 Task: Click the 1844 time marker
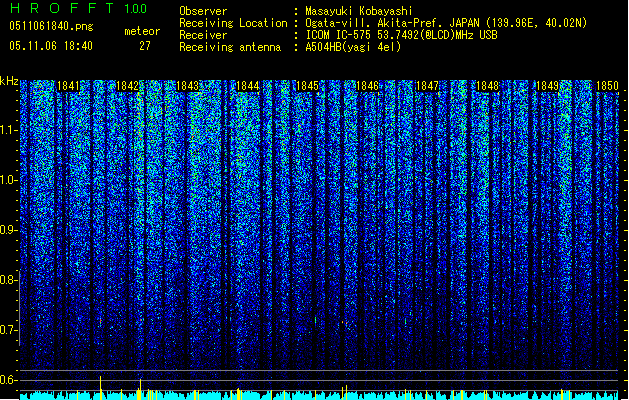248,86
